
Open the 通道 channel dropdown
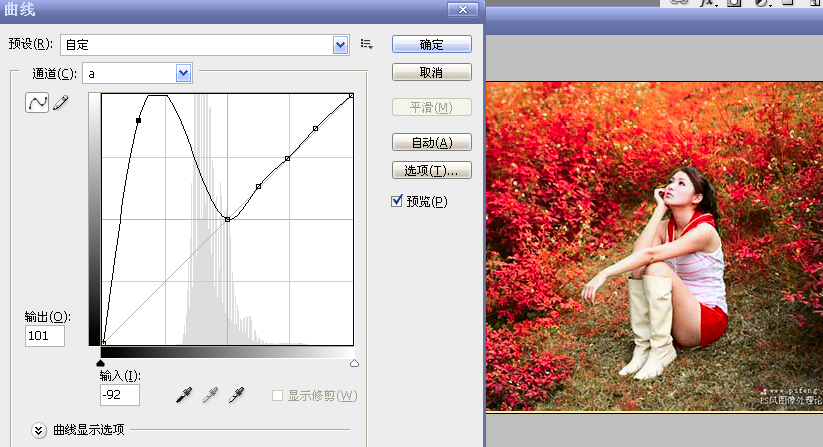pyautogui.click(x=183, y=73)
